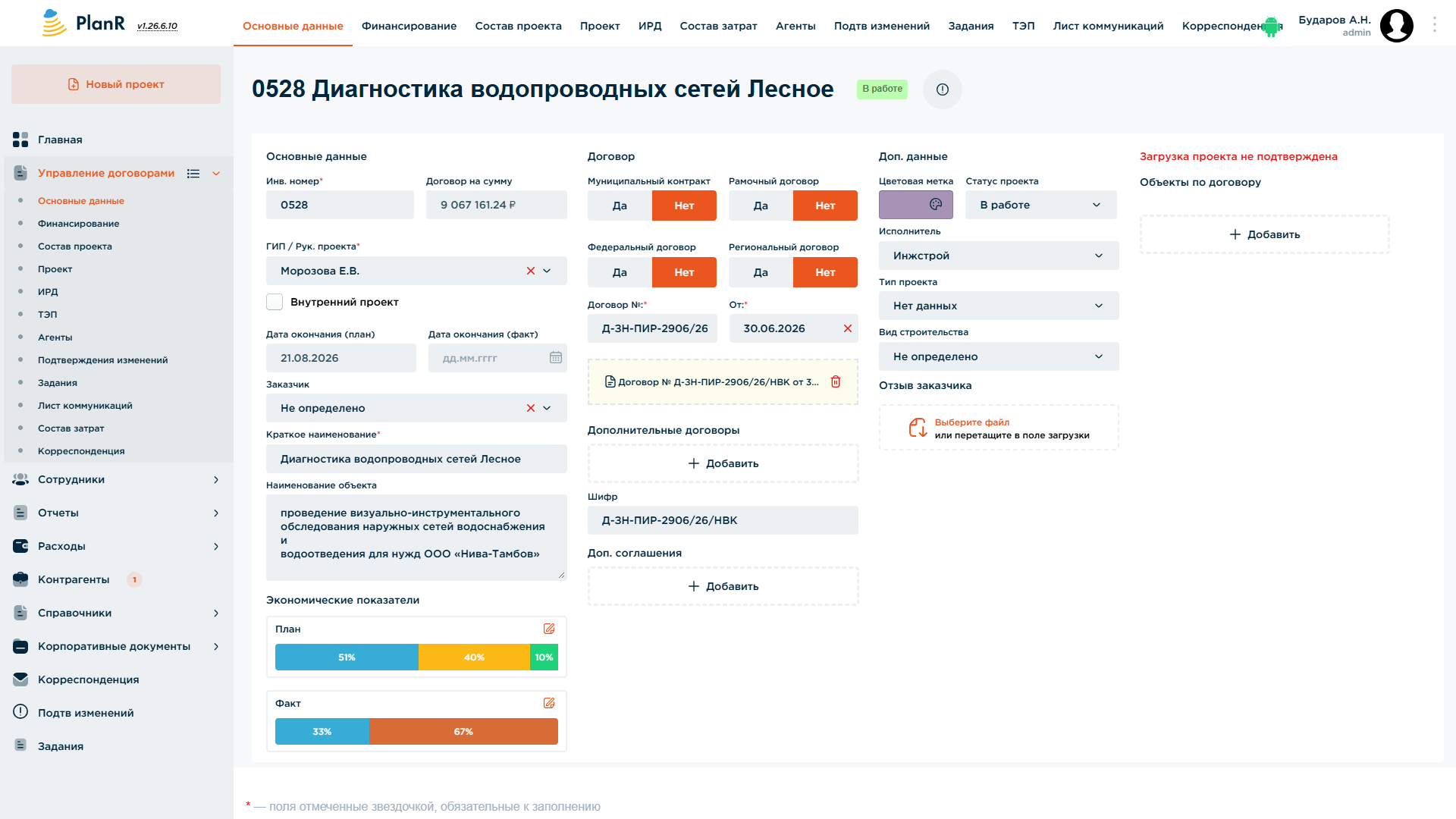Click the Справочники sidebar icon

[20, 613]
